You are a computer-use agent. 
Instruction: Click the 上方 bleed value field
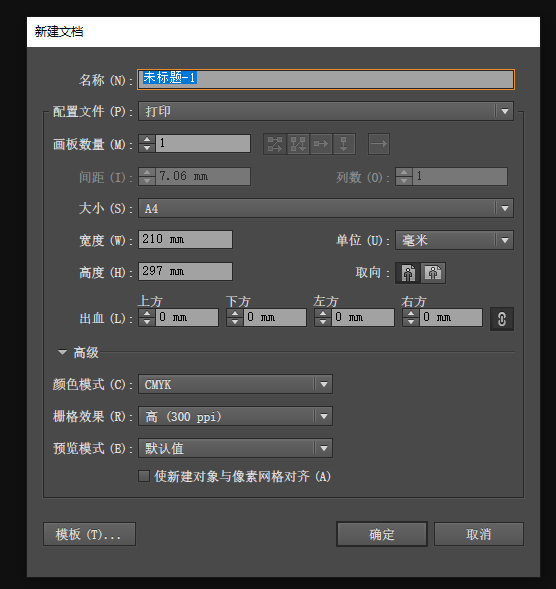(x=187, y=318)
